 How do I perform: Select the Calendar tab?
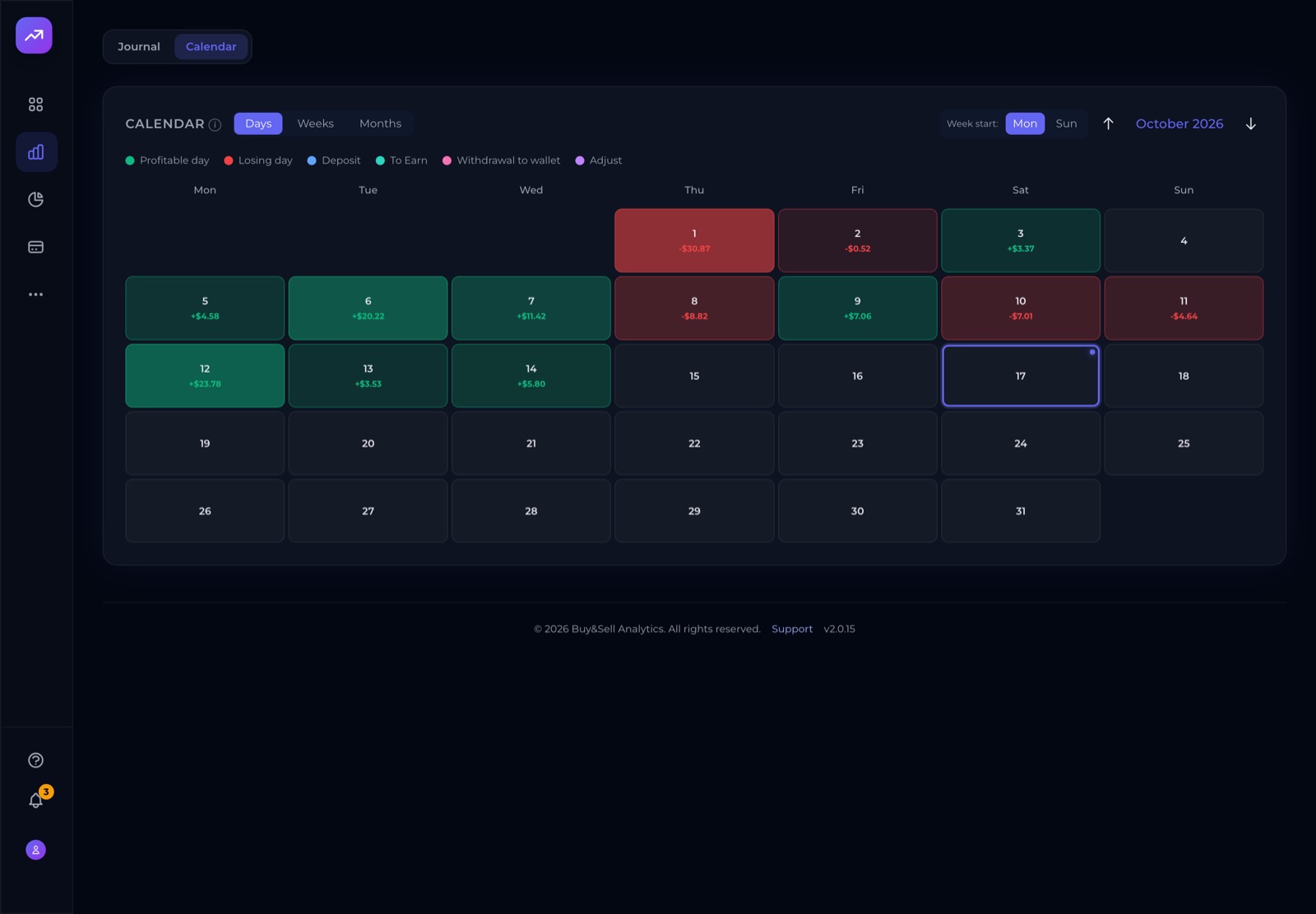211,47
